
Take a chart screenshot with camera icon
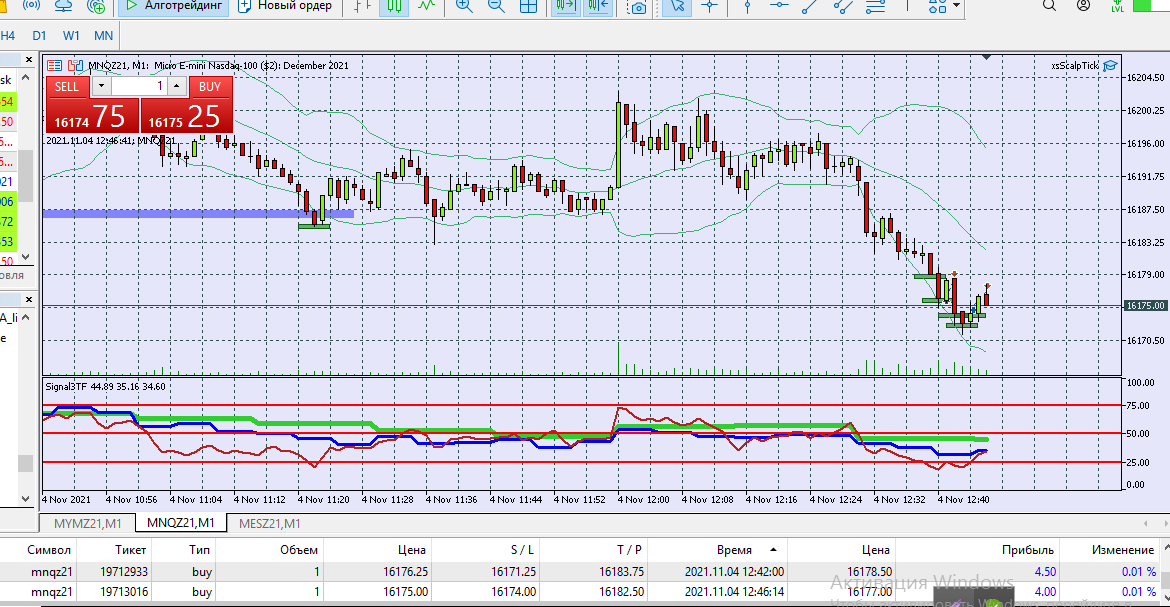click(638, 6)
